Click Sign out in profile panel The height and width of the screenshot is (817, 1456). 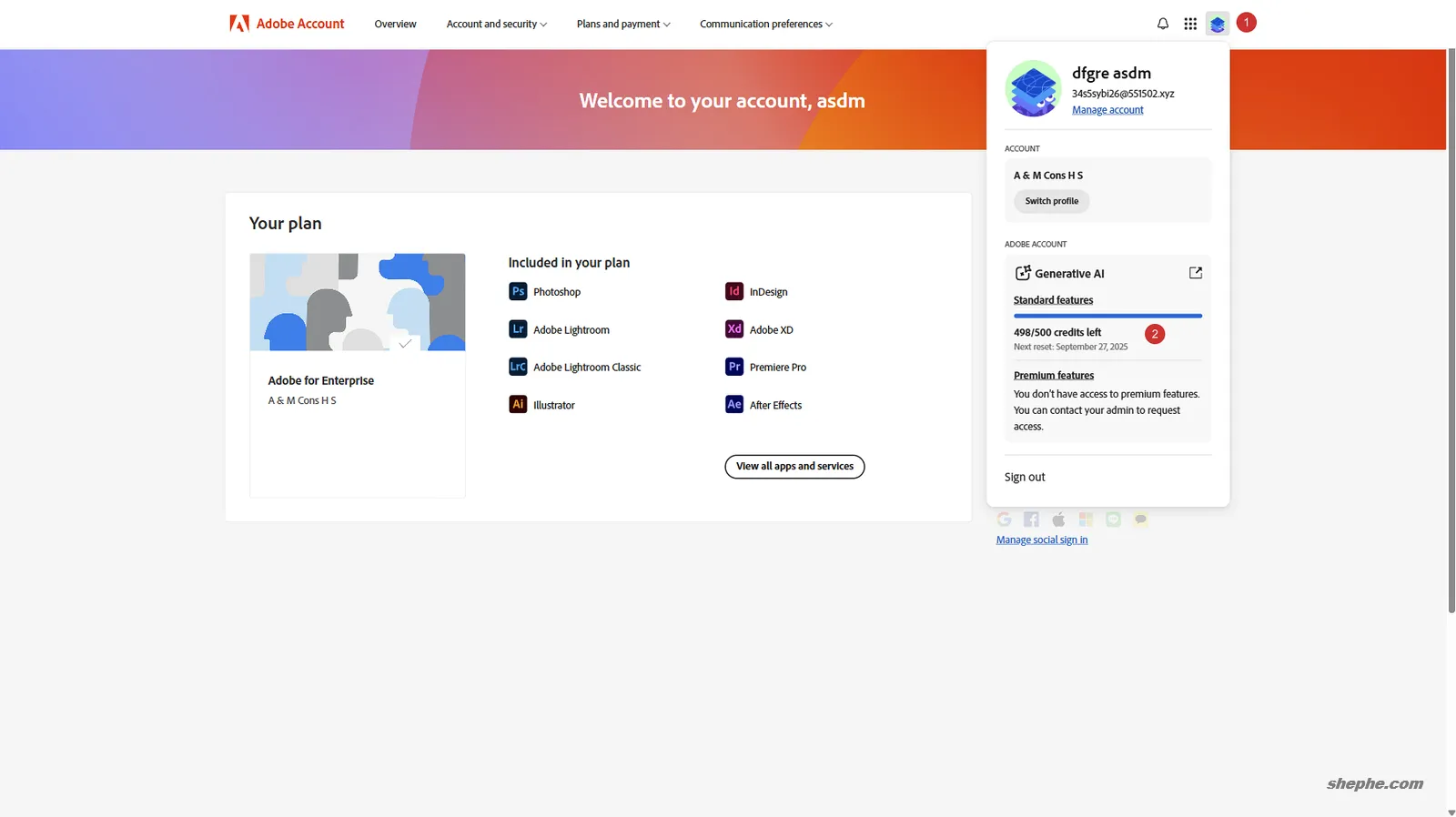coord(1025,477)
